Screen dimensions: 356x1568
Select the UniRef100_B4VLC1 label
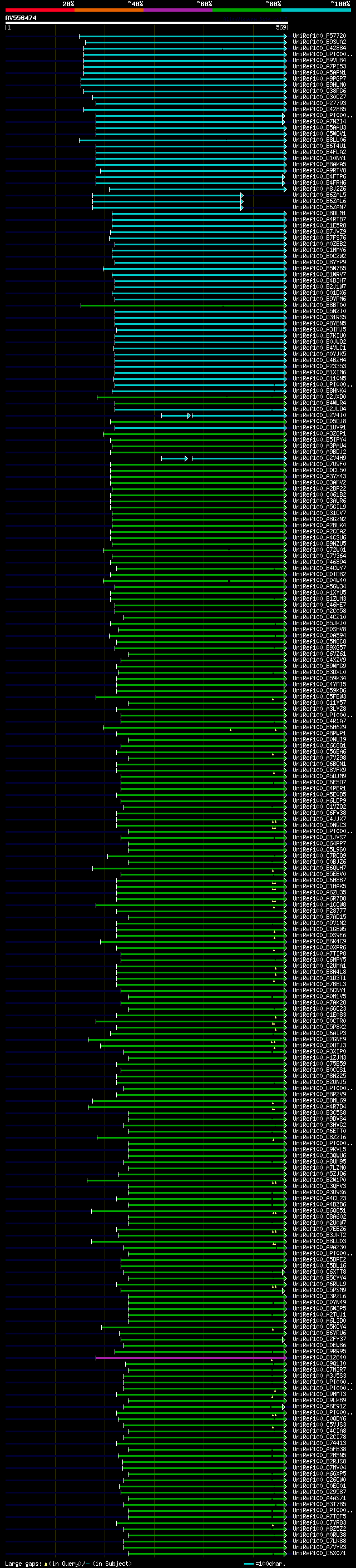319,348
